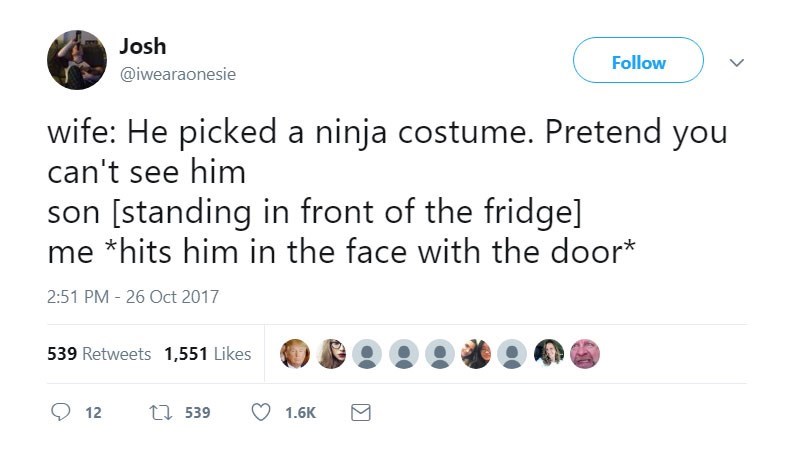This screenshot has height=456, width=792.
Task: Open liker avatar of woman wearing glasses
Action: pos(331,354)
